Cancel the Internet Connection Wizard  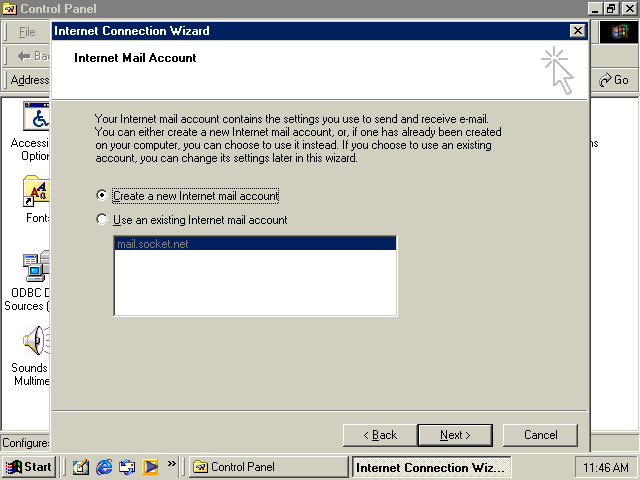(x=540, y=435)
